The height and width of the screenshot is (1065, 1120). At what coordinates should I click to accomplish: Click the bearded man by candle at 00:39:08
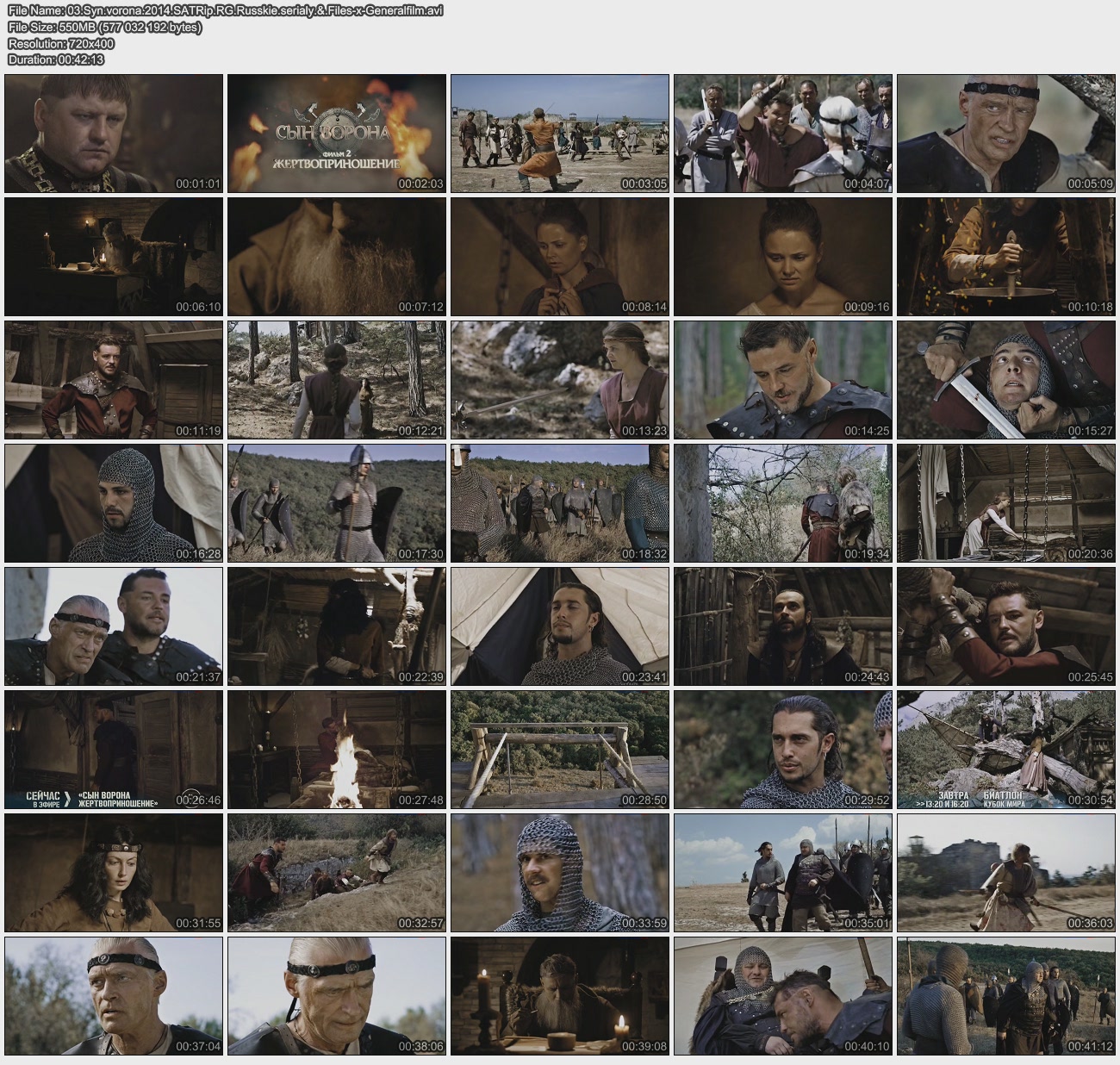click(560, 996)
